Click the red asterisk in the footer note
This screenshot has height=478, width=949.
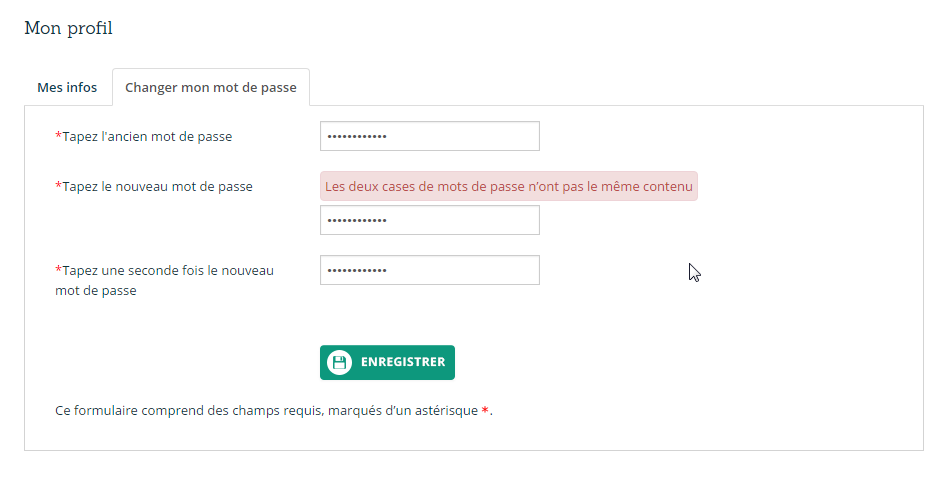click(x=485, y=411)
